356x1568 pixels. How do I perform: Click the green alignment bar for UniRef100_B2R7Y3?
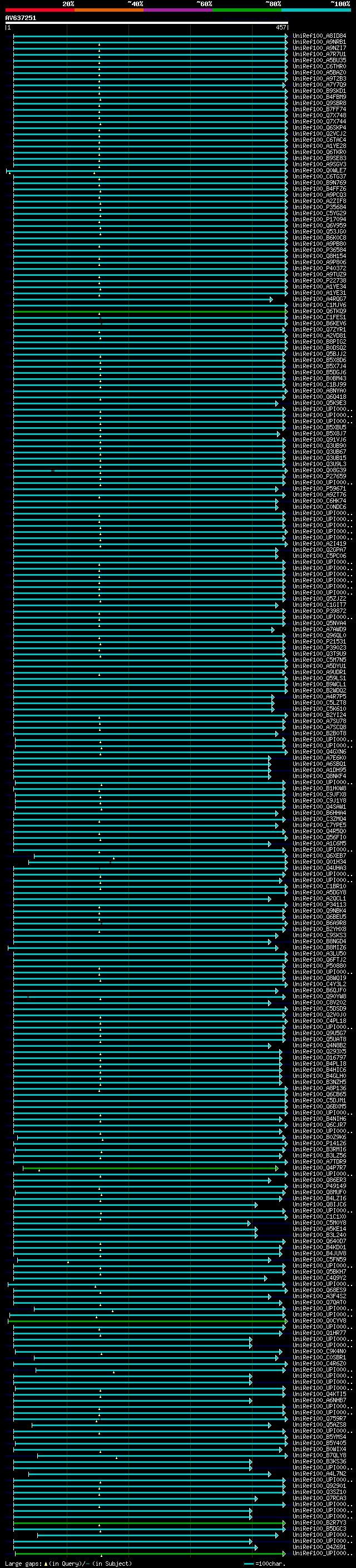point(149,1522)
